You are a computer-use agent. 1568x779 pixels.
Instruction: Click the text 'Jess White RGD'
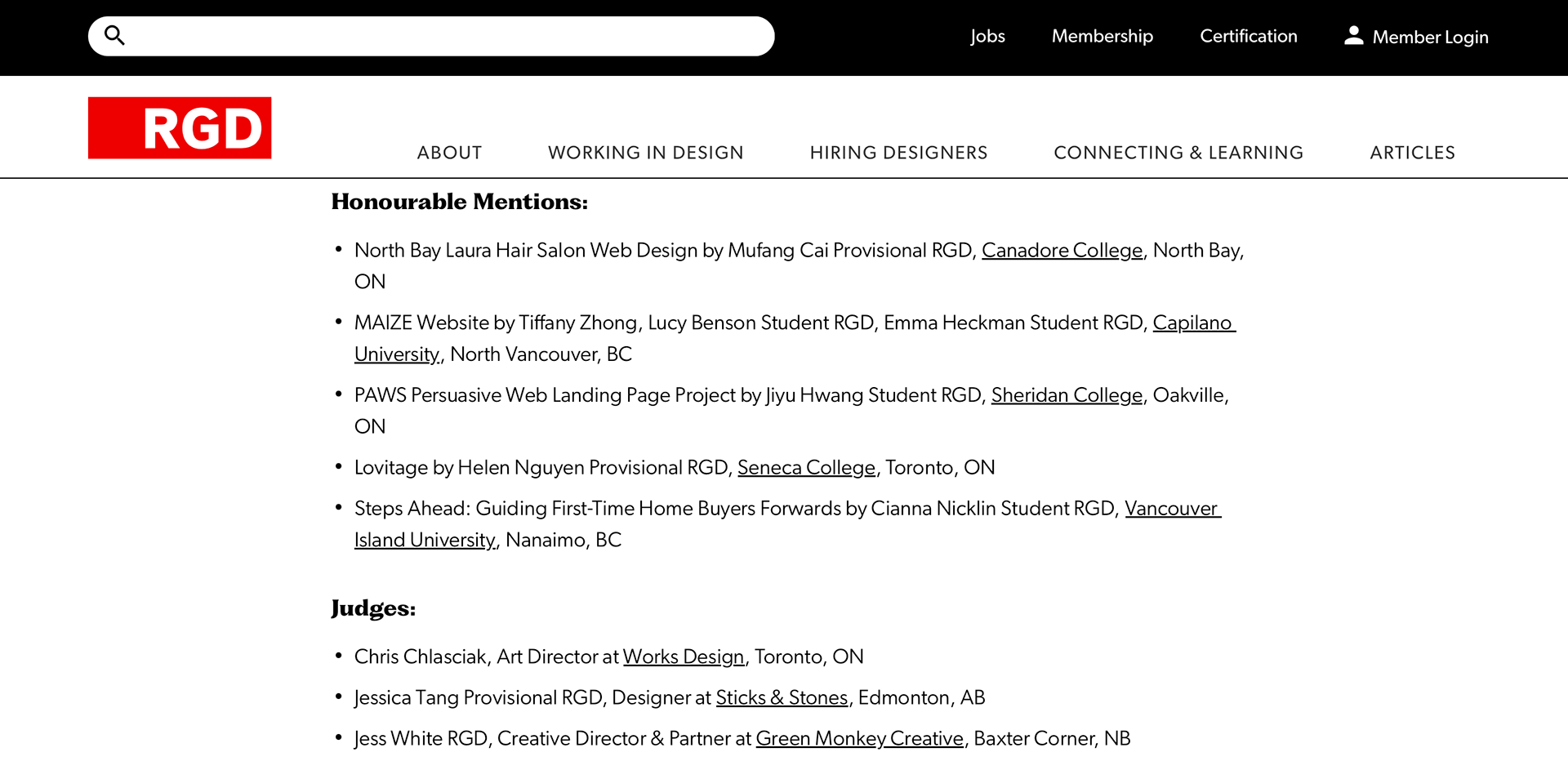tap(421, 739)
